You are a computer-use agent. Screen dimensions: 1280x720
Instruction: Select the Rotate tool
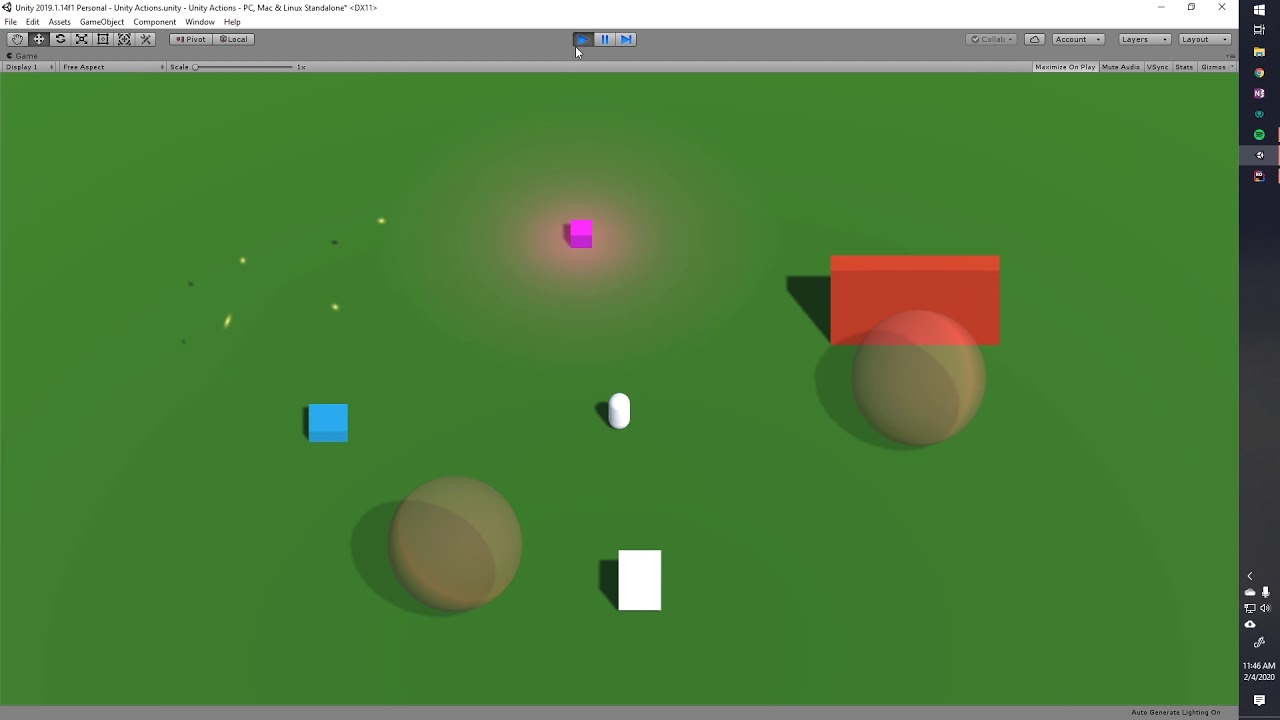pos(60,39)
